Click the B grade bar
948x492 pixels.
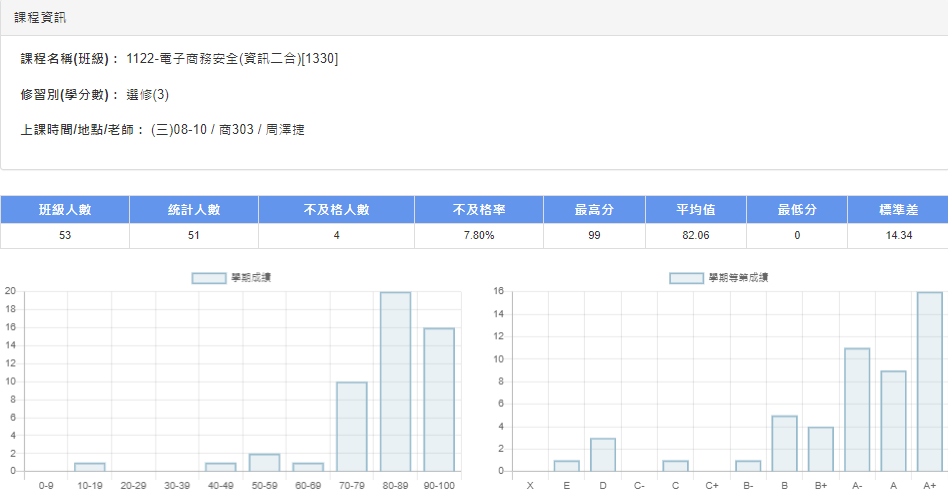(785, 444)
